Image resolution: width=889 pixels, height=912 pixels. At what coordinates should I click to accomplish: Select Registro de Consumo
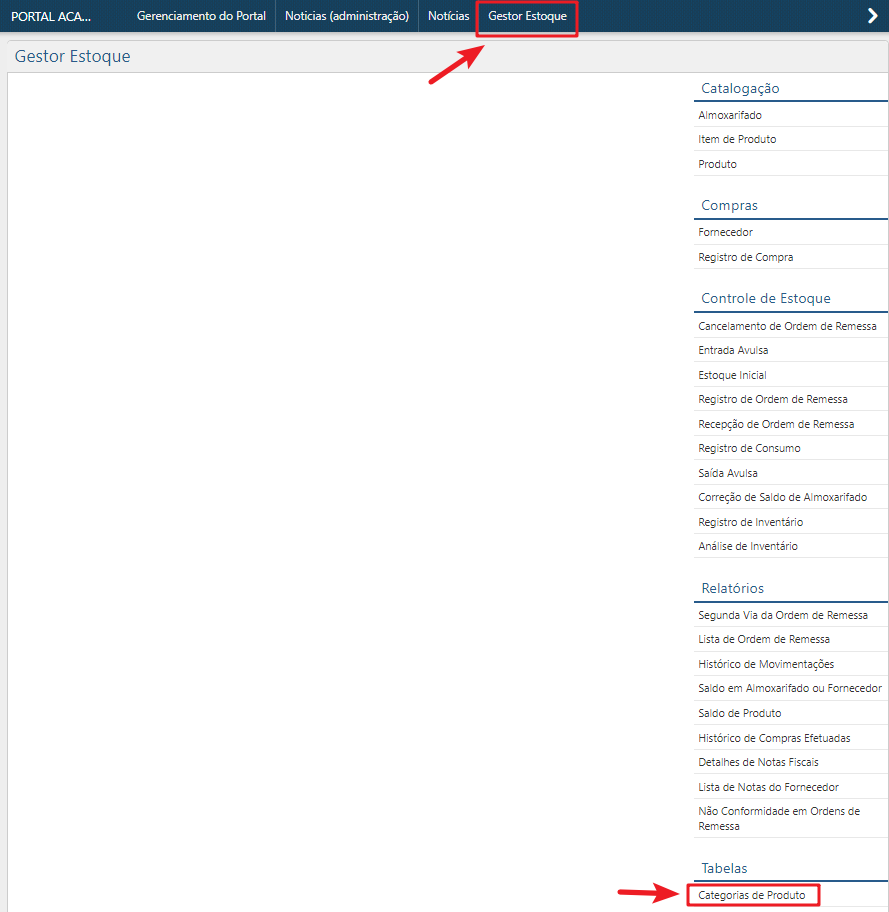tap(749, 448)
